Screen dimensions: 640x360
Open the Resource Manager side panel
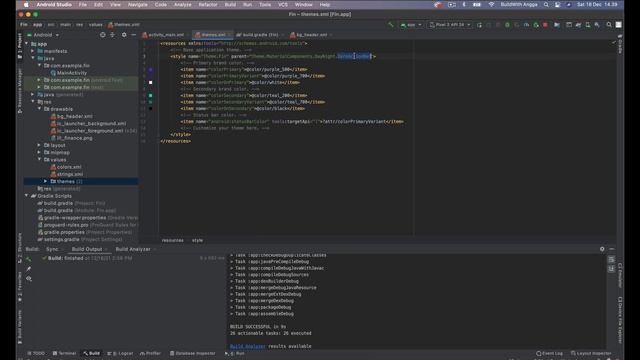(x=19, y=91)
